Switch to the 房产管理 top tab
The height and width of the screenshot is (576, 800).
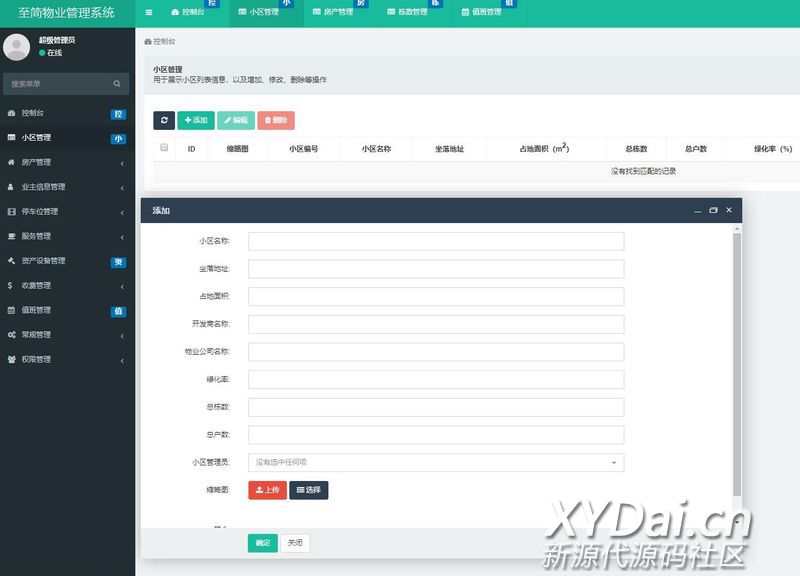pyautogui.click(x=333, y=12)
